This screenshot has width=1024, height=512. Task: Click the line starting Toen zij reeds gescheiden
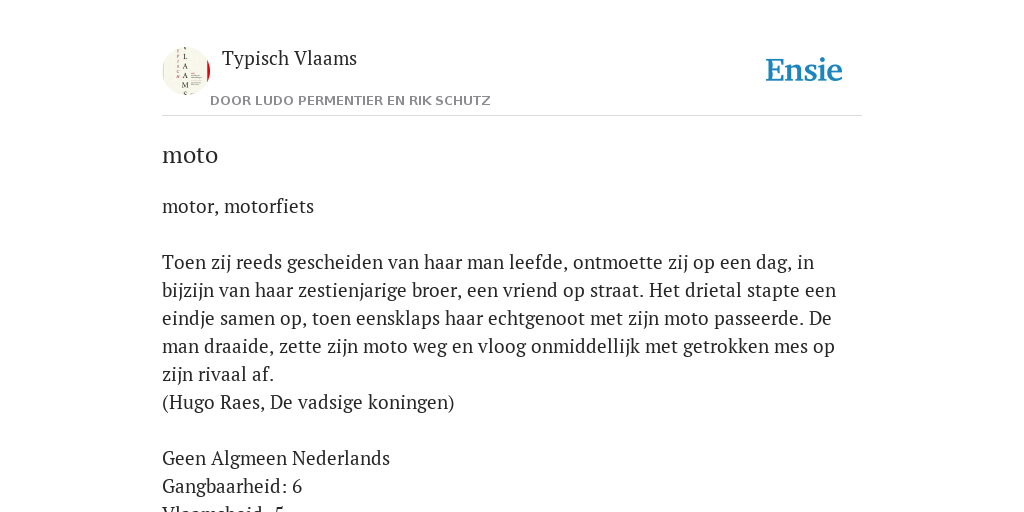488,263
